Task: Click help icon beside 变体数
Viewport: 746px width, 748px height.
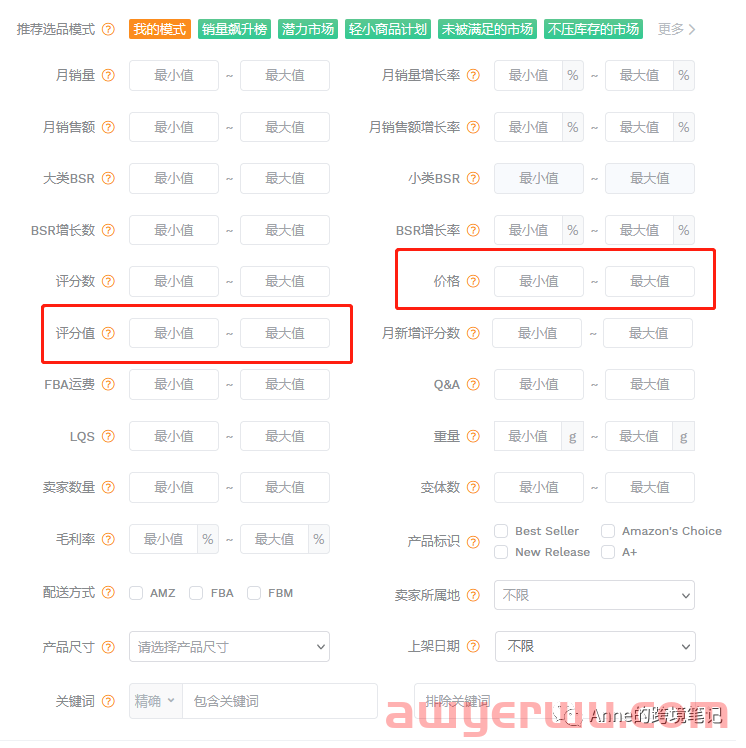Action: click(473, 488)
